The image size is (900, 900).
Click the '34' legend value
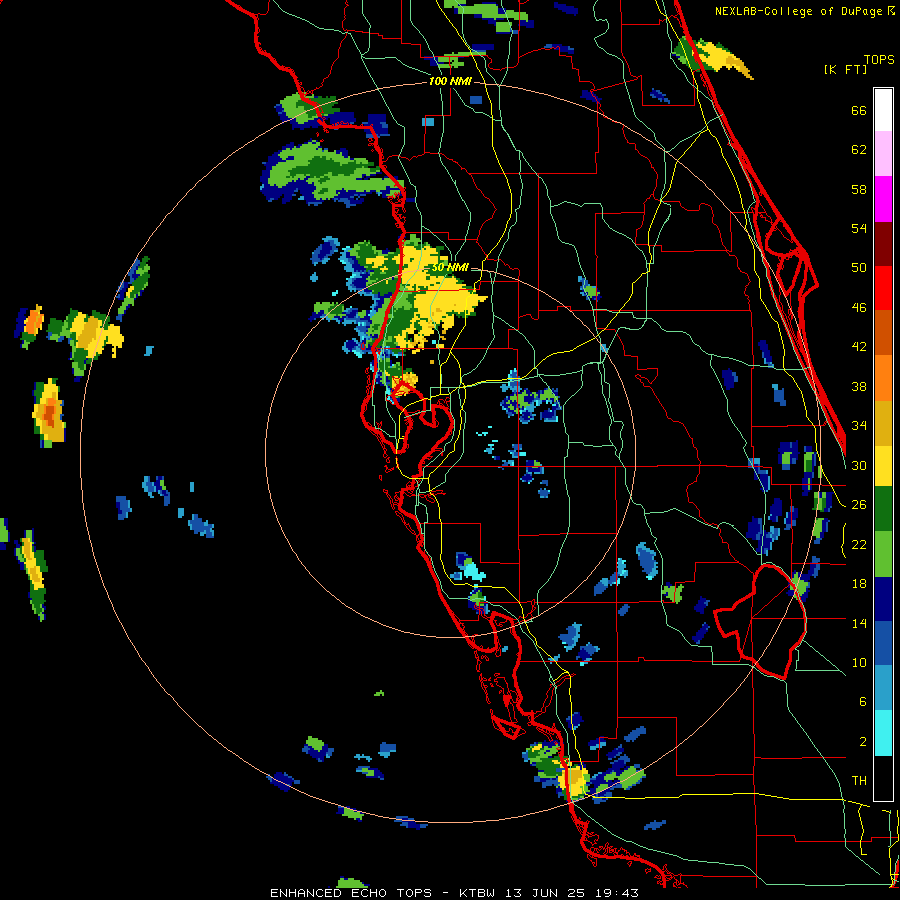pos(859,426)
